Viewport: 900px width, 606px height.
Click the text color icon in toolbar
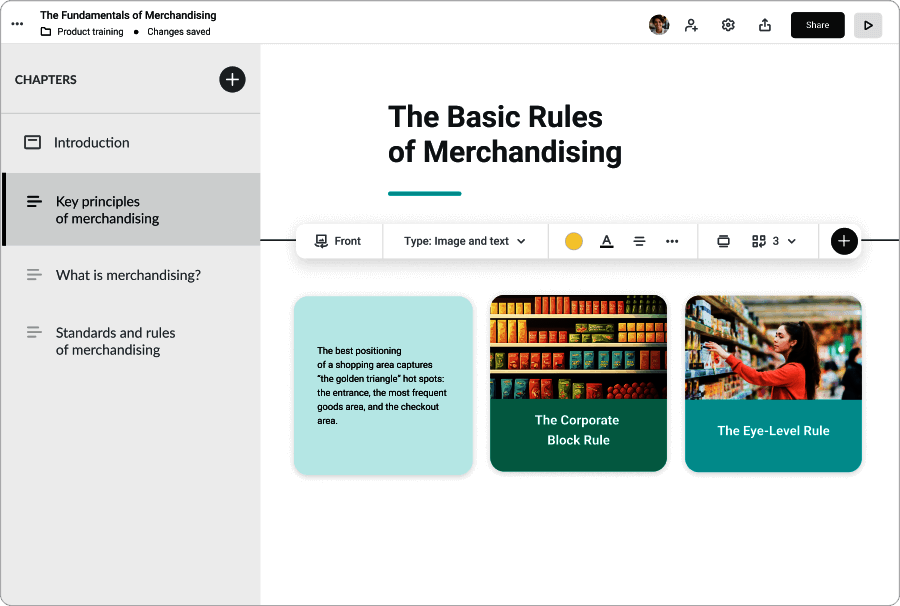[606, 241]
